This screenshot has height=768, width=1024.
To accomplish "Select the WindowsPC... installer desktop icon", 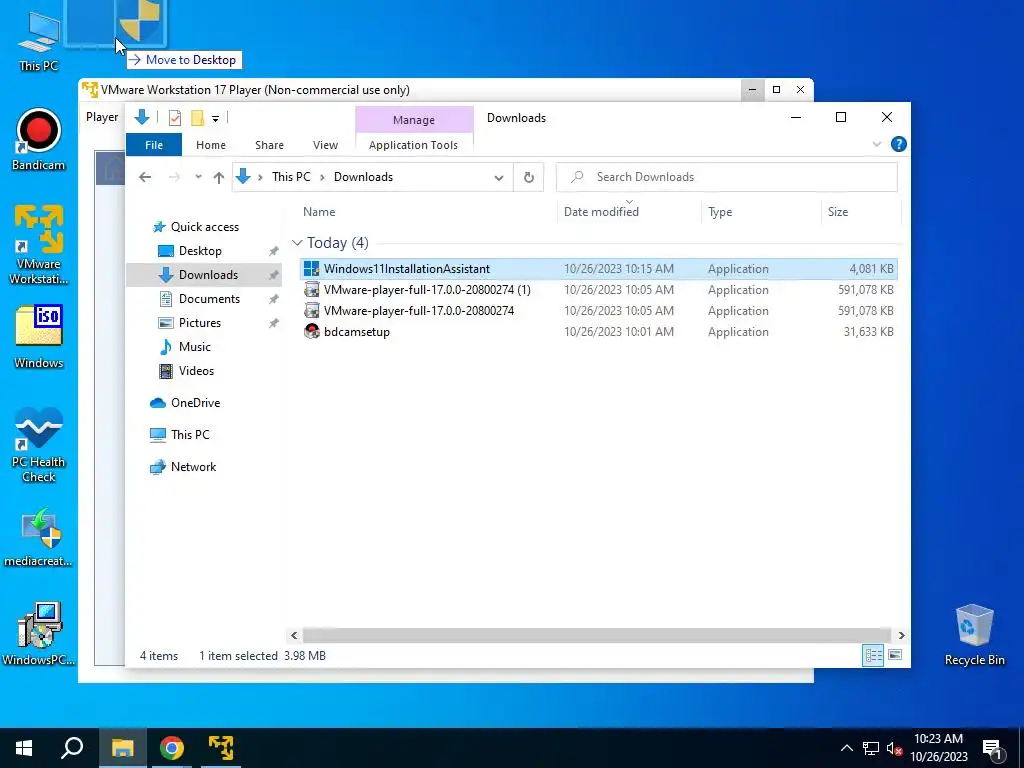I will tap(39, 633).
